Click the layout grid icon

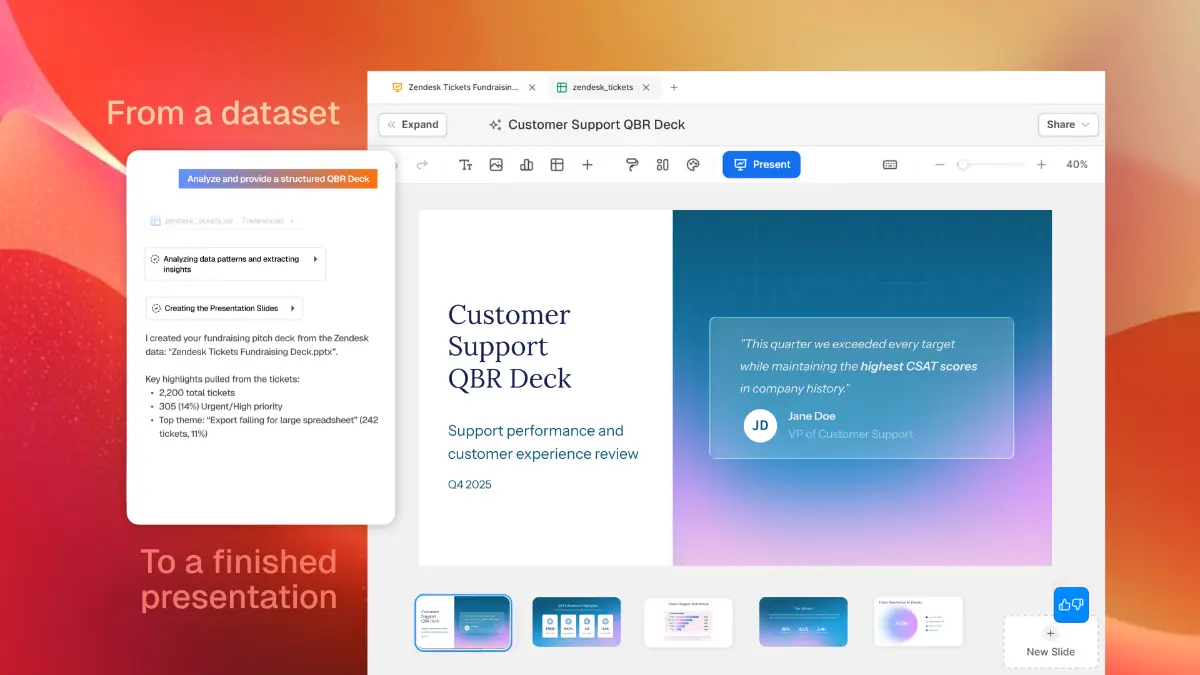[662, 165]
